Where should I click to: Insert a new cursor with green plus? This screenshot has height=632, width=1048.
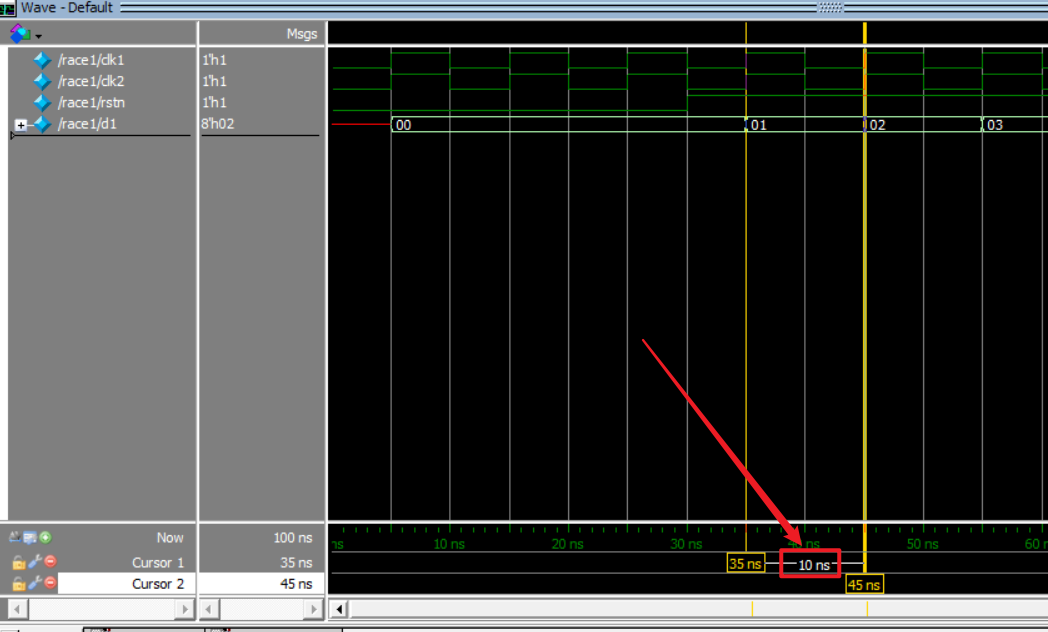pyautogui.click(x=45, y=537)
